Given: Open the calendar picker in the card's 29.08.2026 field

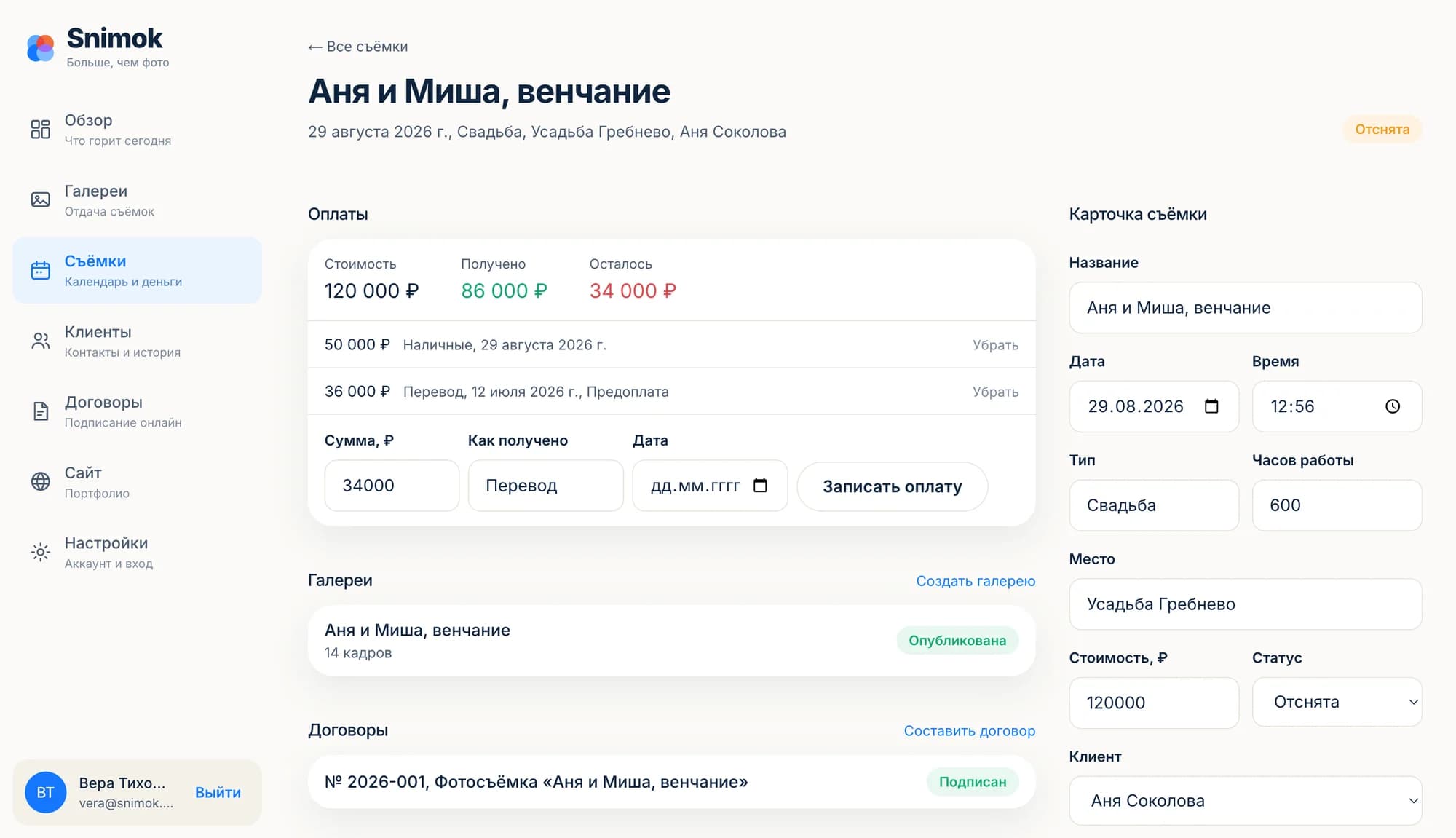Looking at the screenshot, I should pos(1211,406).
